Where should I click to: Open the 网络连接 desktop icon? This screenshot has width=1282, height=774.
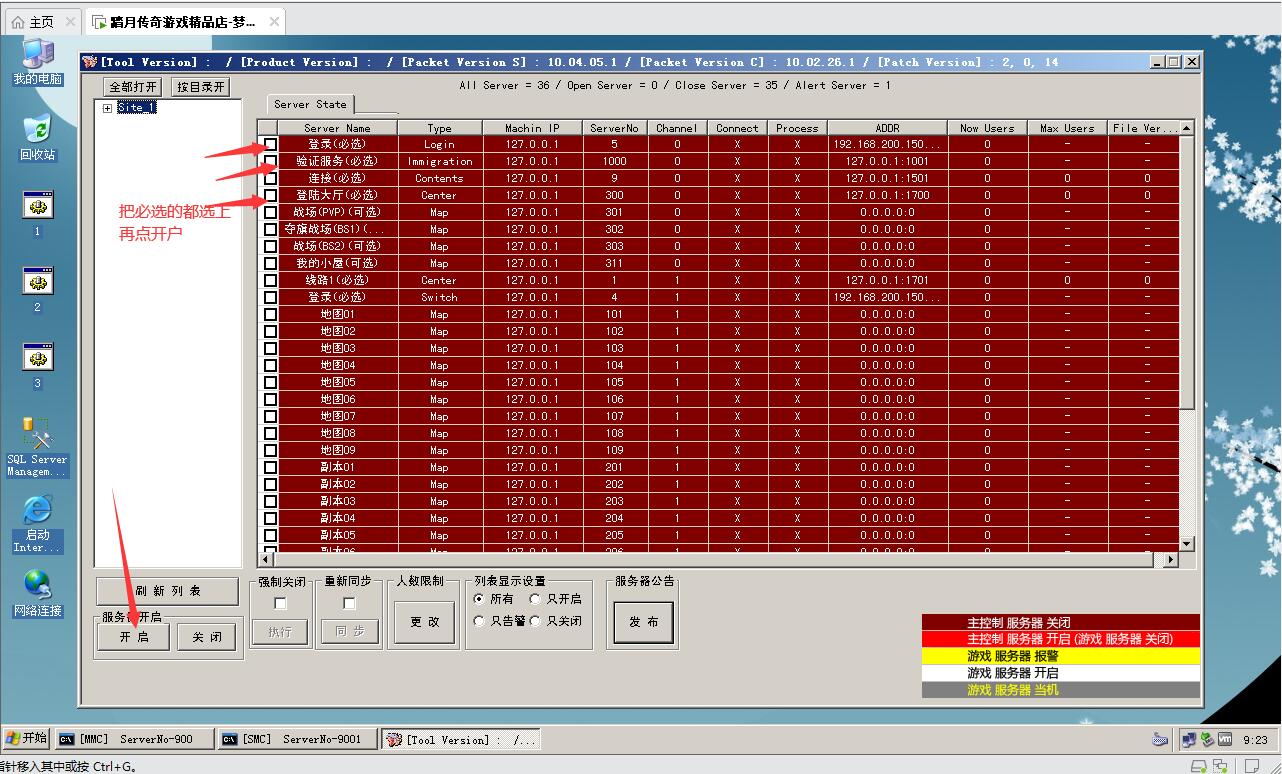(x=37, y=590)
